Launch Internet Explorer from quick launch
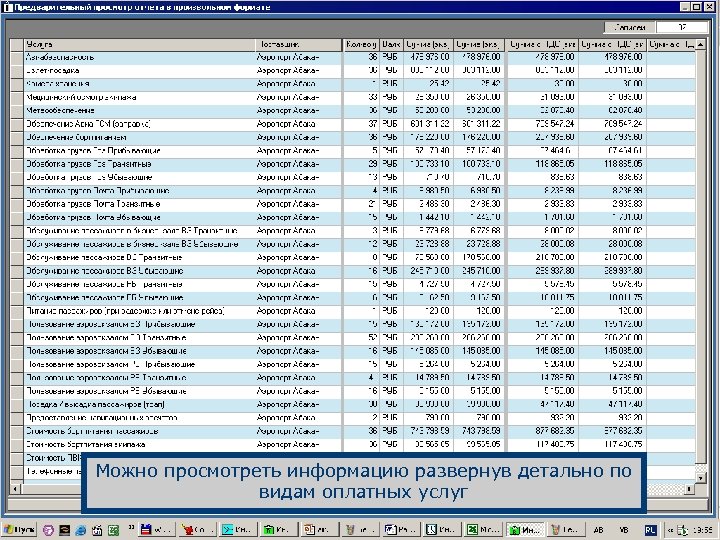 [80, 530]
